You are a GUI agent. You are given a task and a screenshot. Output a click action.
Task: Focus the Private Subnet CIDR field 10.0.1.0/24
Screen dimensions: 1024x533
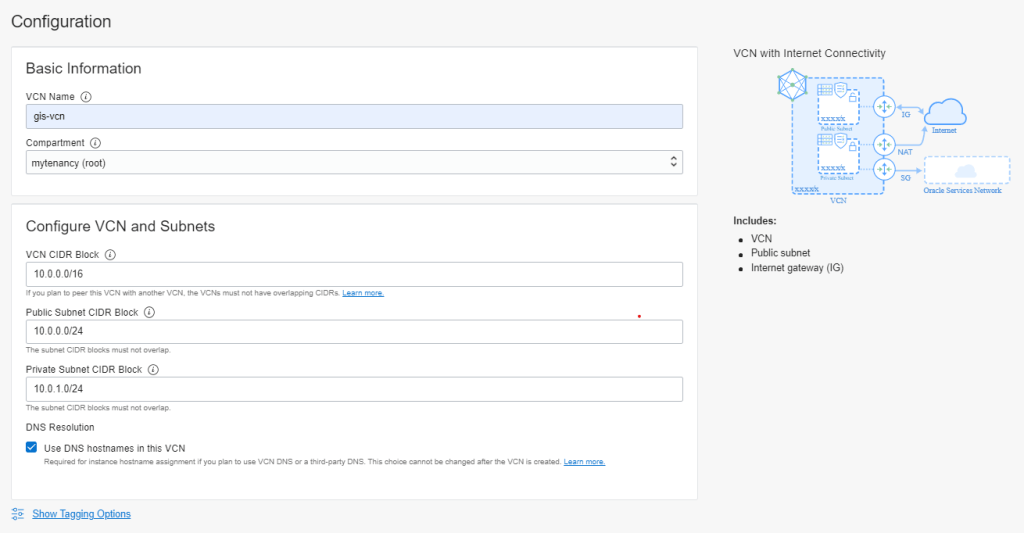coord(354,389)
